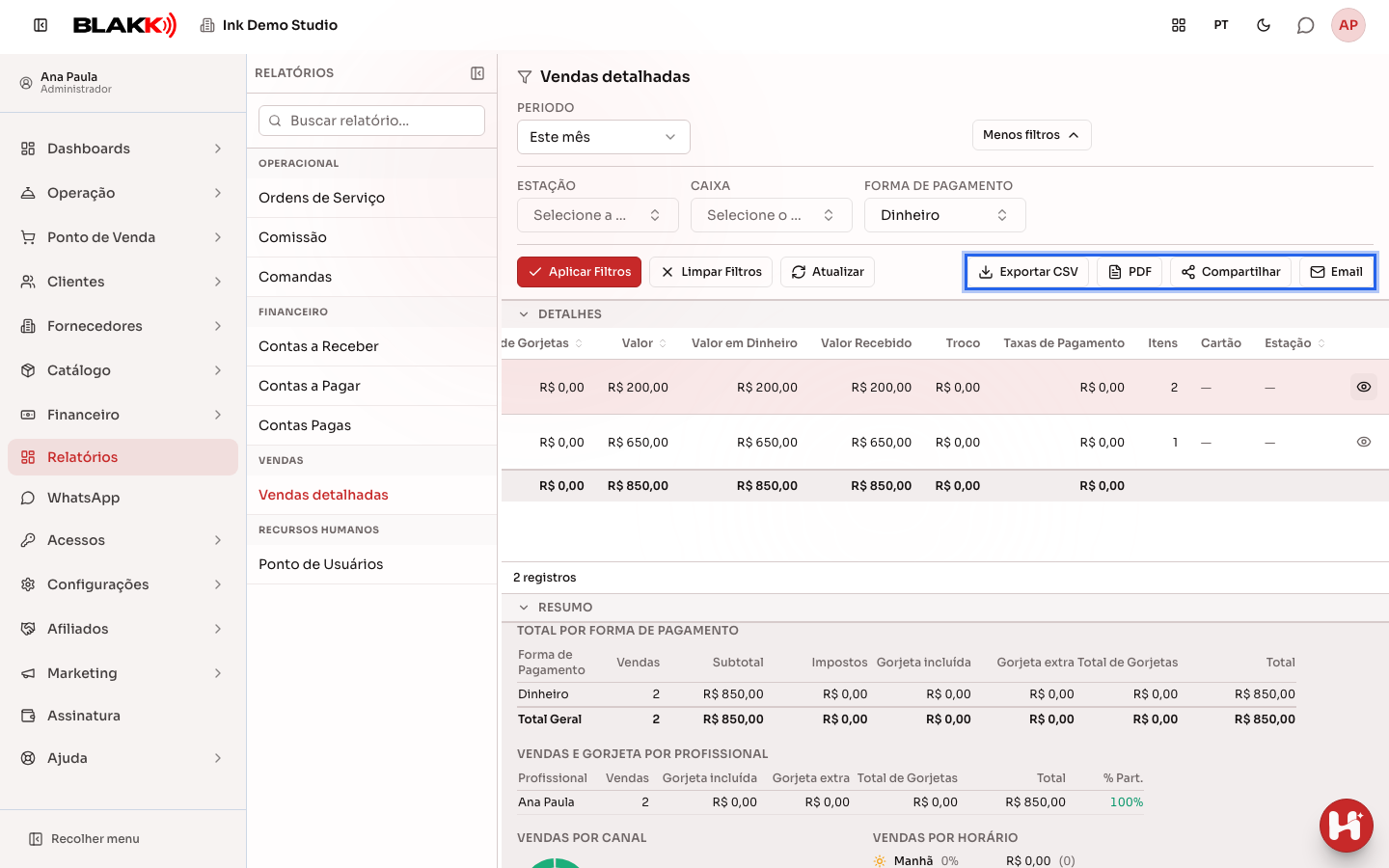Viewport: 1389px width, 868px height.
Task: Expand the Ponto de Venda menu
Action: pyautogui.click(x=123, y=237)
